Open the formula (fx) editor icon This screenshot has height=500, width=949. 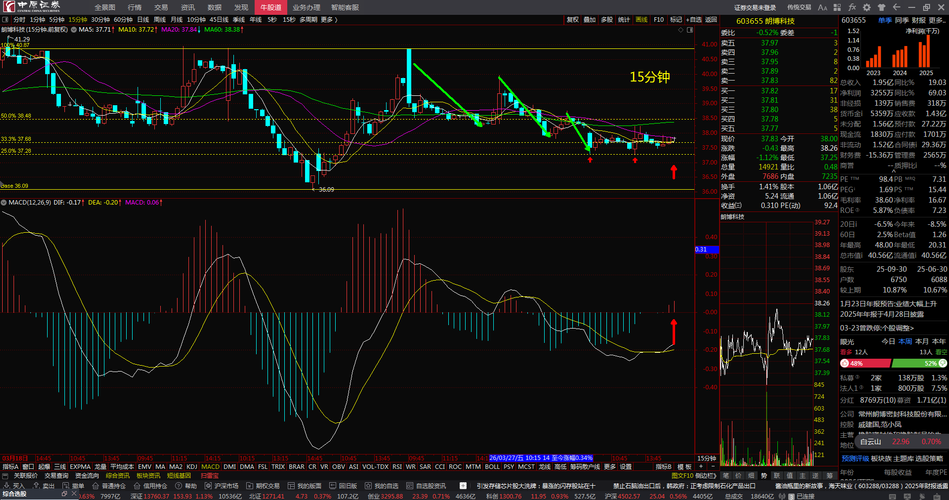tap(852, 7)
